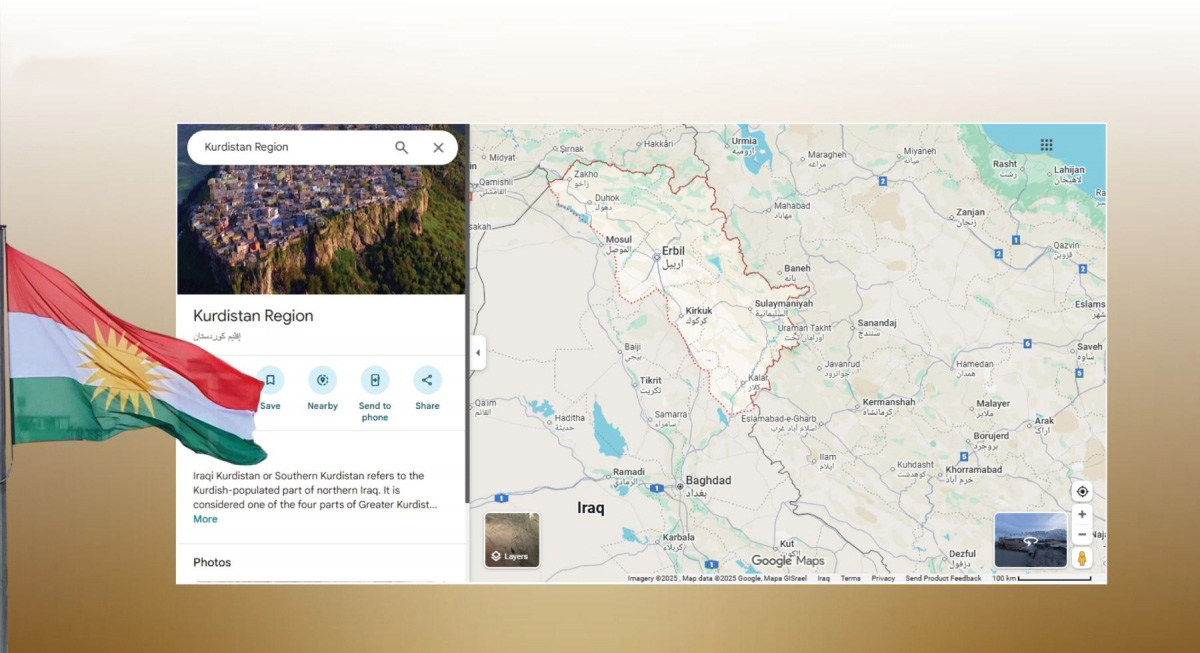
Task: Zoom in with the plus button
Action: click(1081, 513)
